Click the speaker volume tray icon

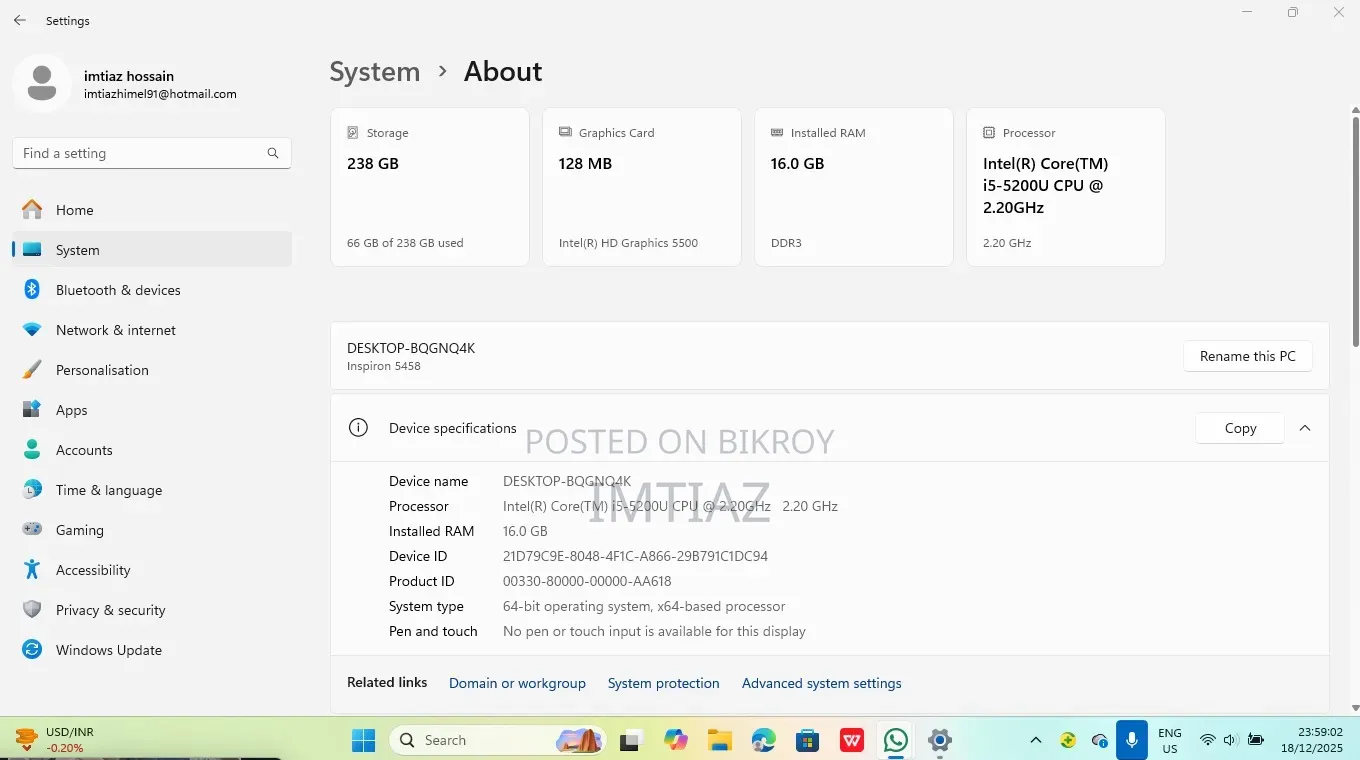(x=1230, y=740)
